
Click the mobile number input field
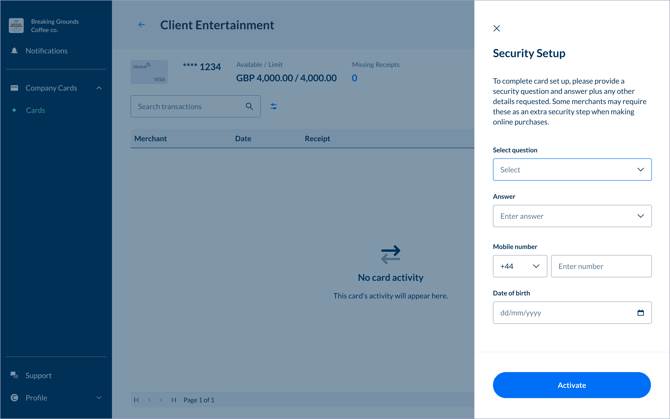601,266
